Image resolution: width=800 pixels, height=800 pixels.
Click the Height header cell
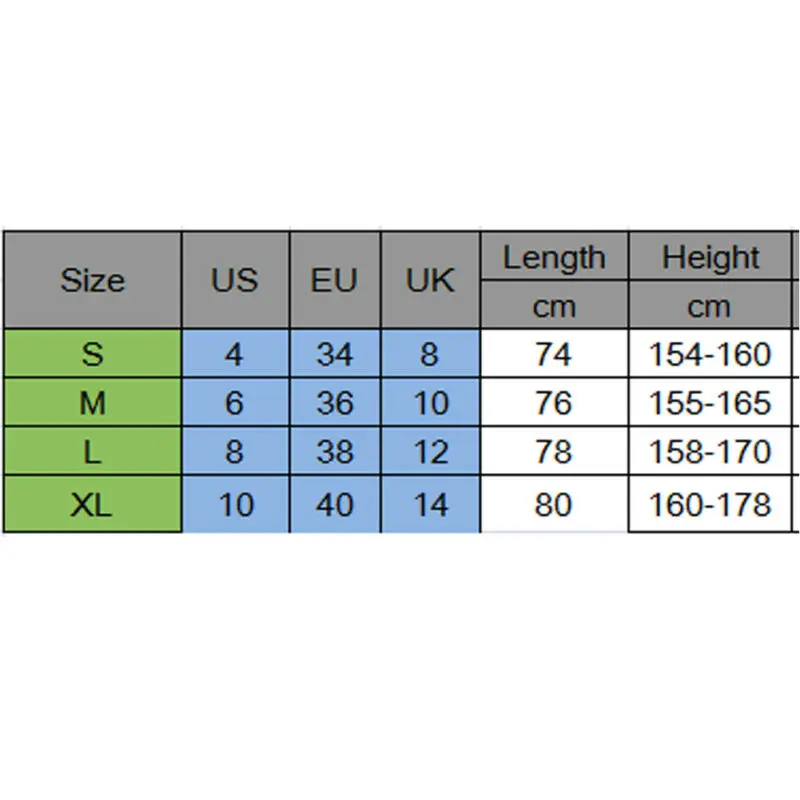pos(711,257)
